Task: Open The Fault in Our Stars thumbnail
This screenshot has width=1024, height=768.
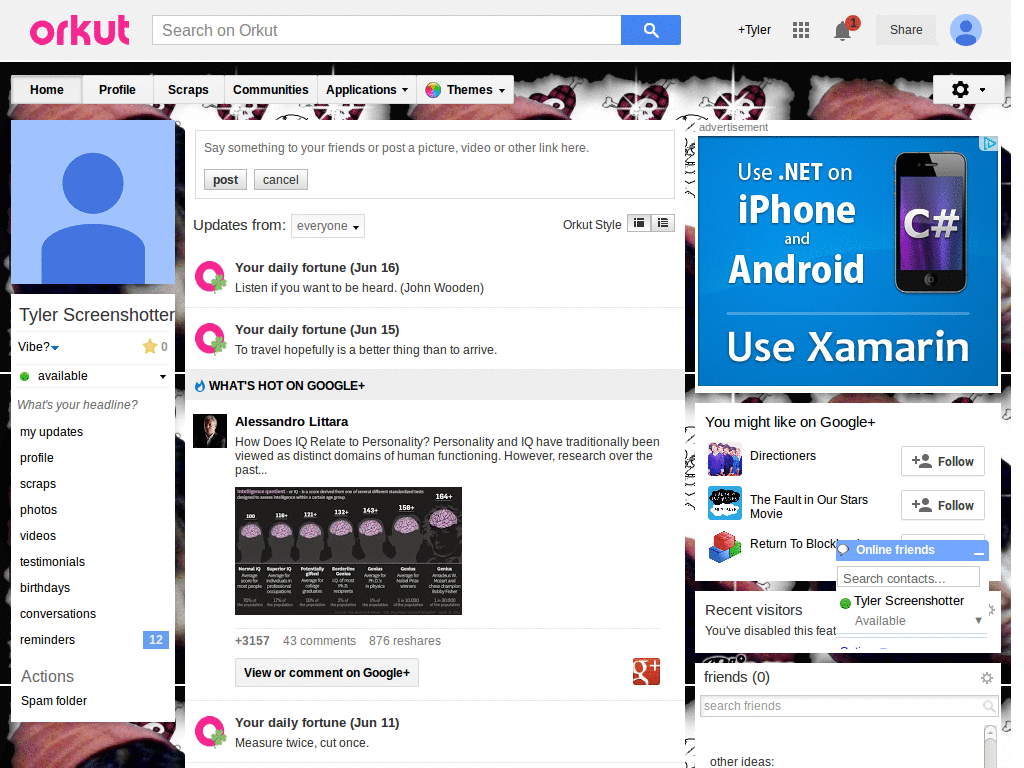Action: [725, 503]
